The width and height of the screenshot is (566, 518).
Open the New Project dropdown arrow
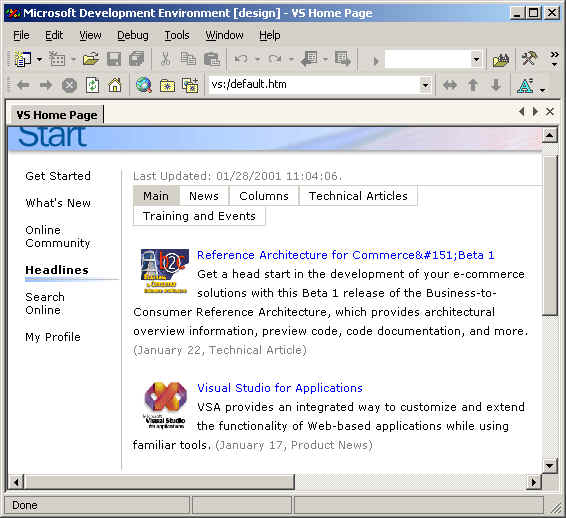[39, 59]
